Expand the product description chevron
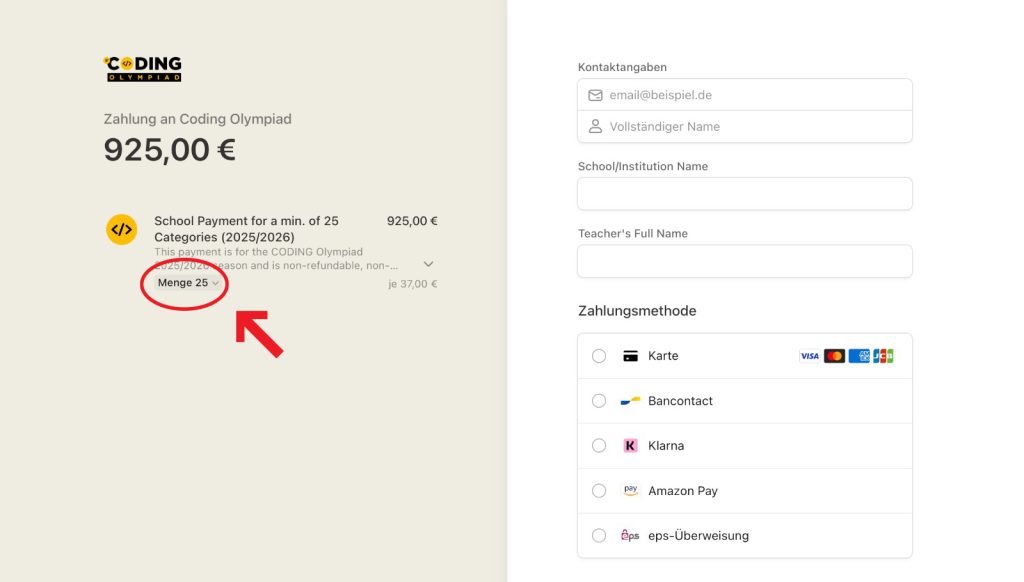This screenshot has width=1024, height=582. click(428, 264)
